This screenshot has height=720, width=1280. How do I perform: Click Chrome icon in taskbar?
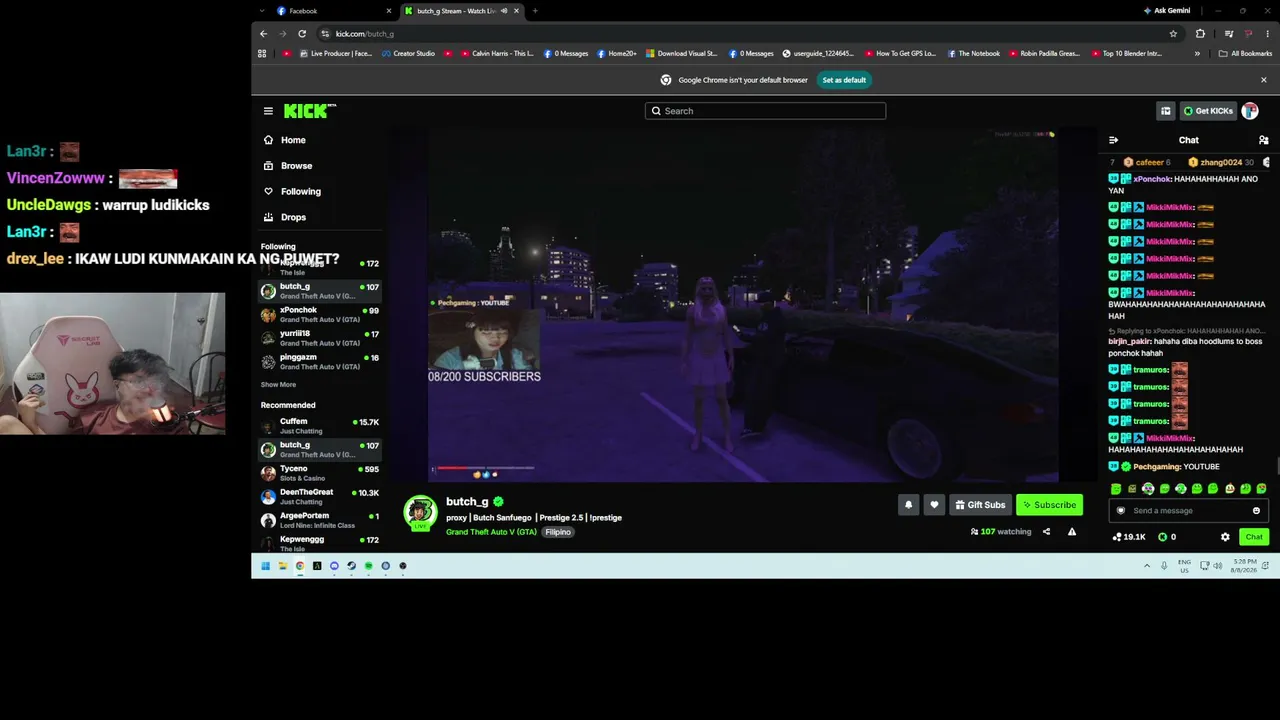[300, 566]
